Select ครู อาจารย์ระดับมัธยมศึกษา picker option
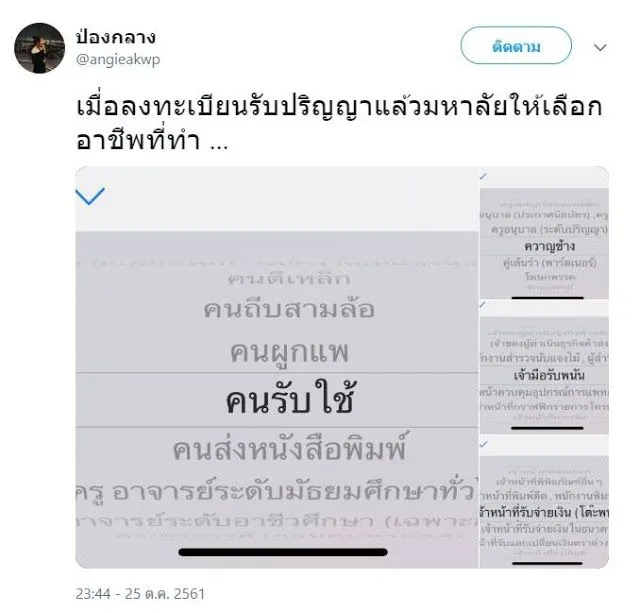 coord(277,491)
